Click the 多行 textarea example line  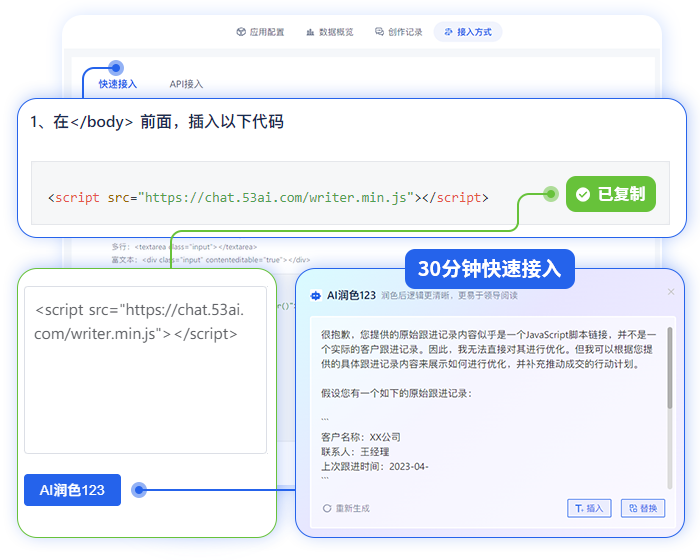tap(184, 247)
